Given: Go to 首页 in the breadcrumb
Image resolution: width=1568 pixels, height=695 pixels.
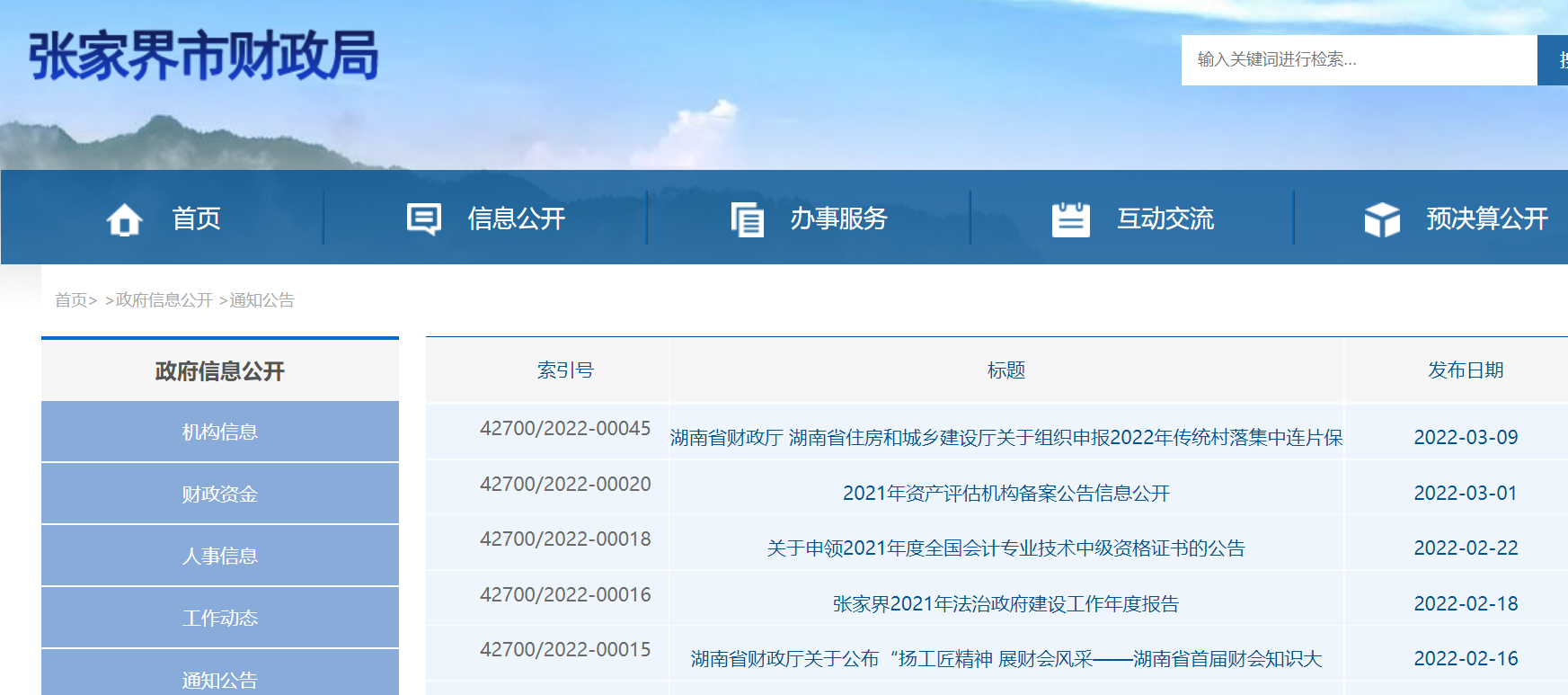Looking at the screenshot, I should click(71, 300).
